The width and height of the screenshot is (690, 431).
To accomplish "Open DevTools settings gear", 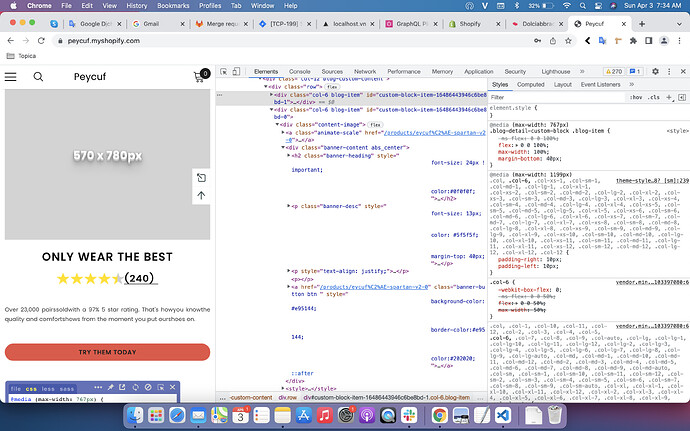I will (x=655, y=71).
